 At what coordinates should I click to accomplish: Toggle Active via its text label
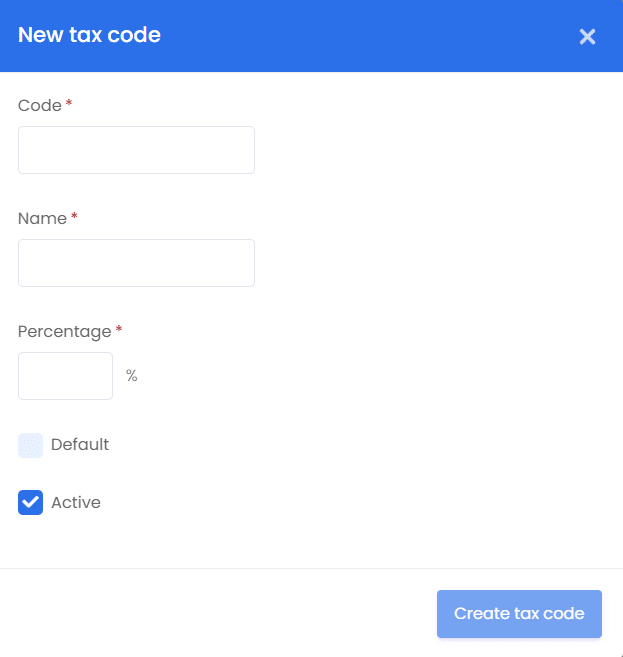[76, 502]
